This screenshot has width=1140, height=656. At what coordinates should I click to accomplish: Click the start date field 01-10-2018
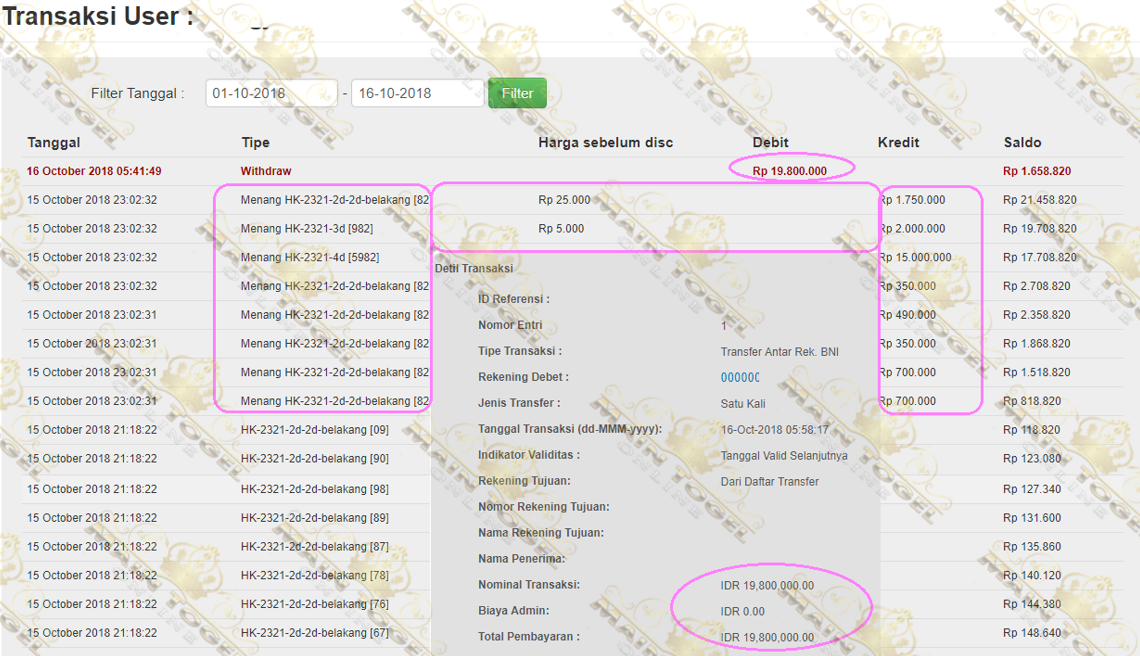pos(271,93)
